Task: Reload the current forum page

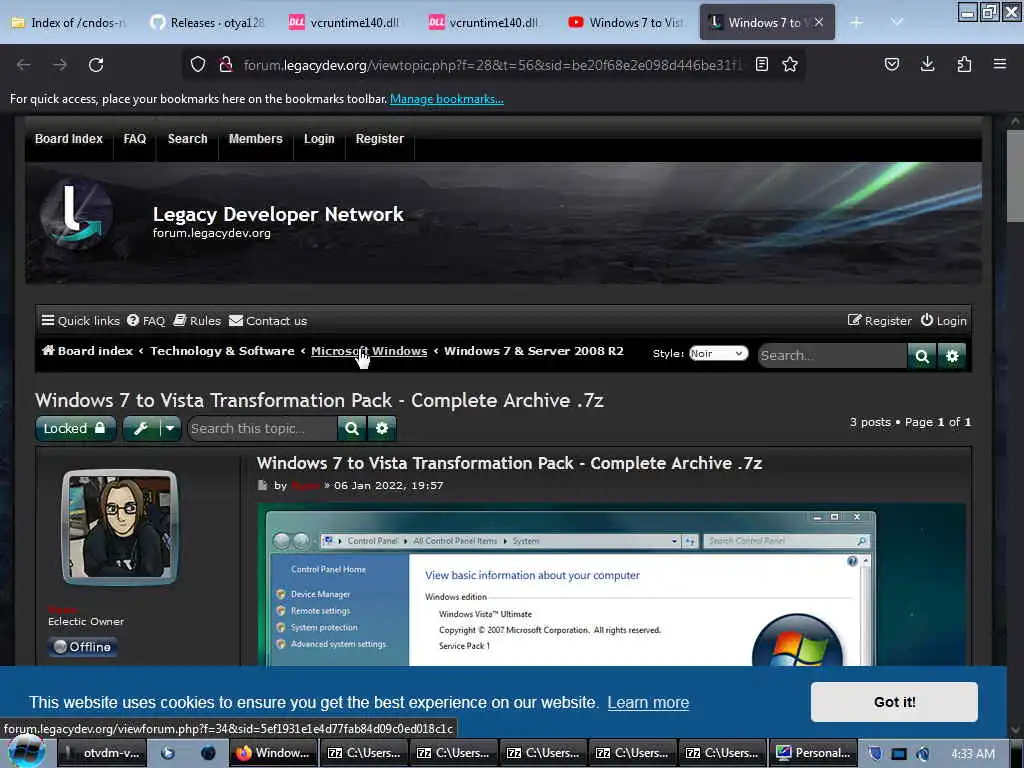Action: [x=96, y=65]
